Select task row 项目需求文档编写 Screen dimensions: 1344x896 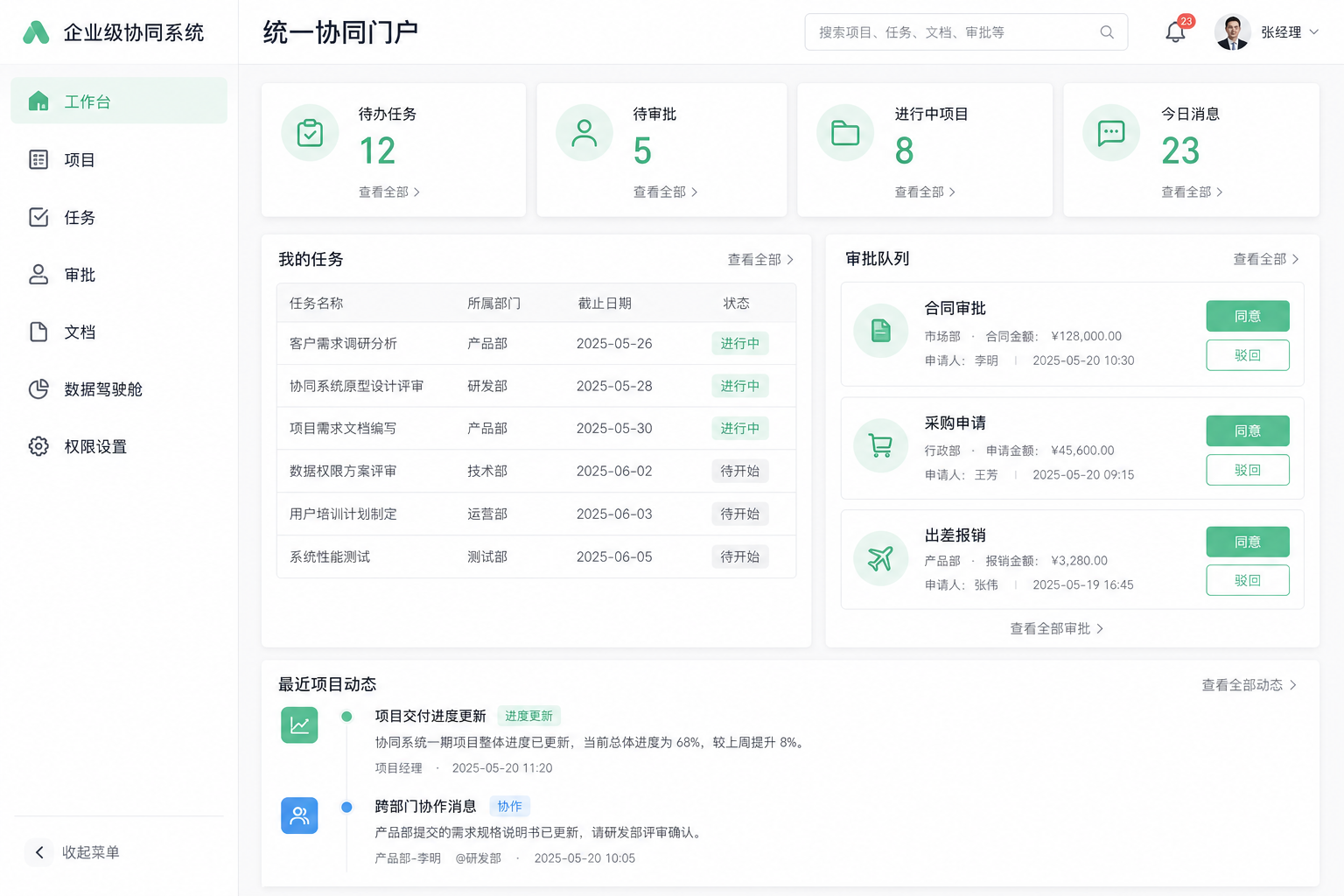536,429
